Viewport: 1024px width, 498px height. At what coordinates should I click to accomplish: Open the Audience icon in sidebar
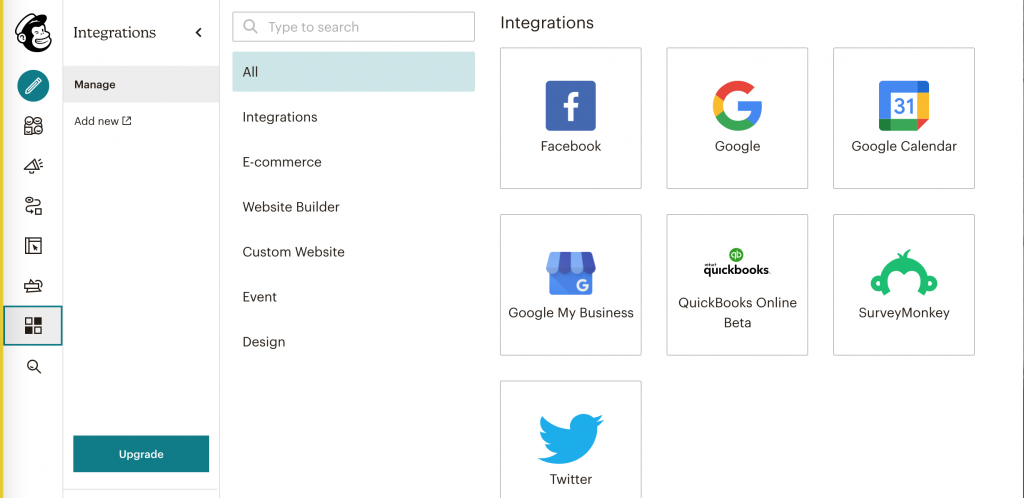coord(33,126)
